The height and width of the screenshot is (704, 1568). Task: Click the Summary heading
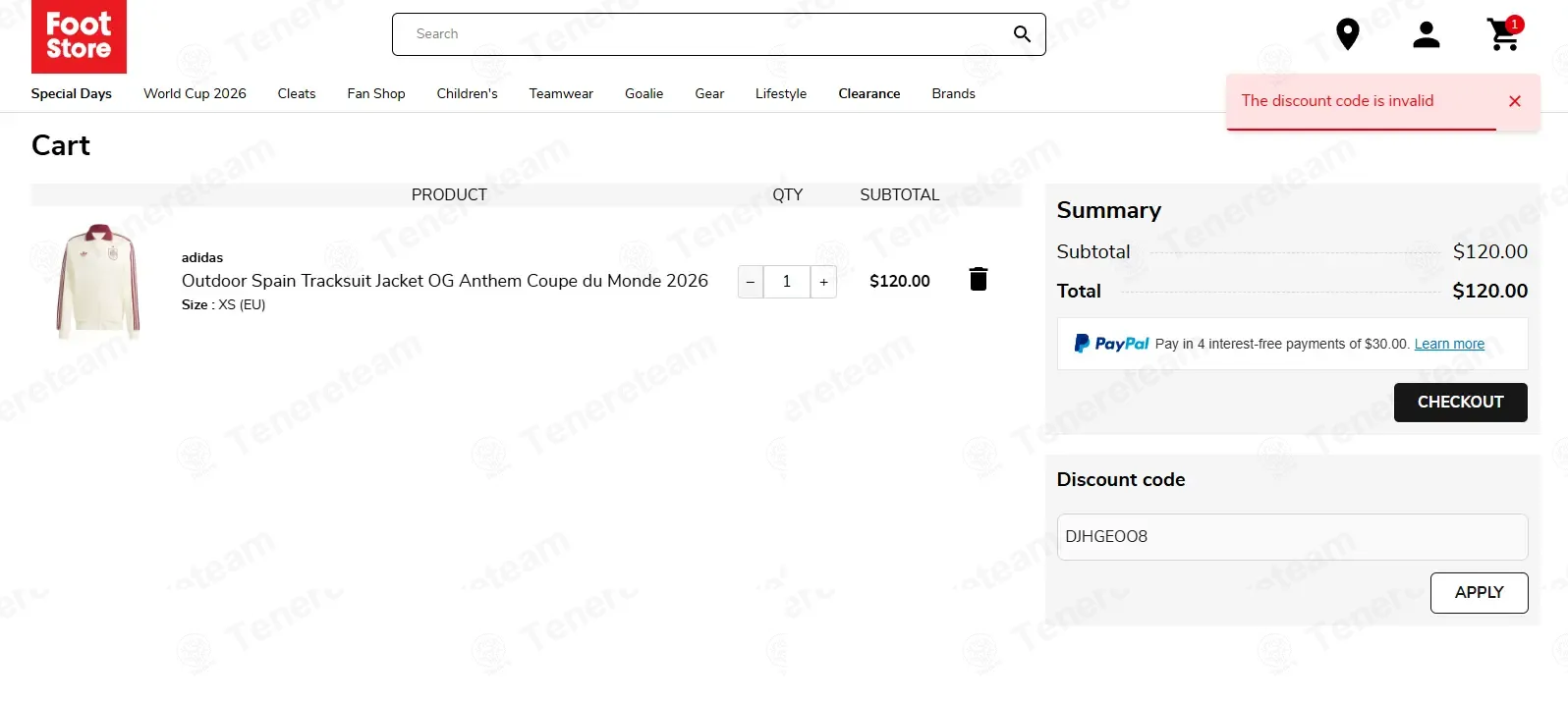click(1109, 210)
